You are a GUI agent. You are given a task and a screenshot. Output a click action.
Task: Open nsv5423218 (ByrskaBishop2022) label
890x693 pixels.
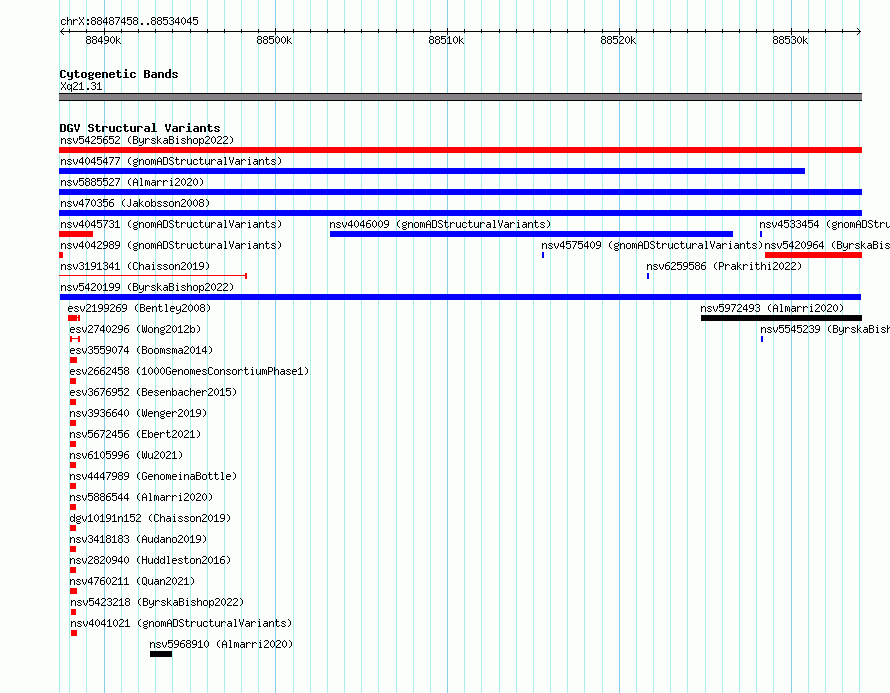[157, 602]
